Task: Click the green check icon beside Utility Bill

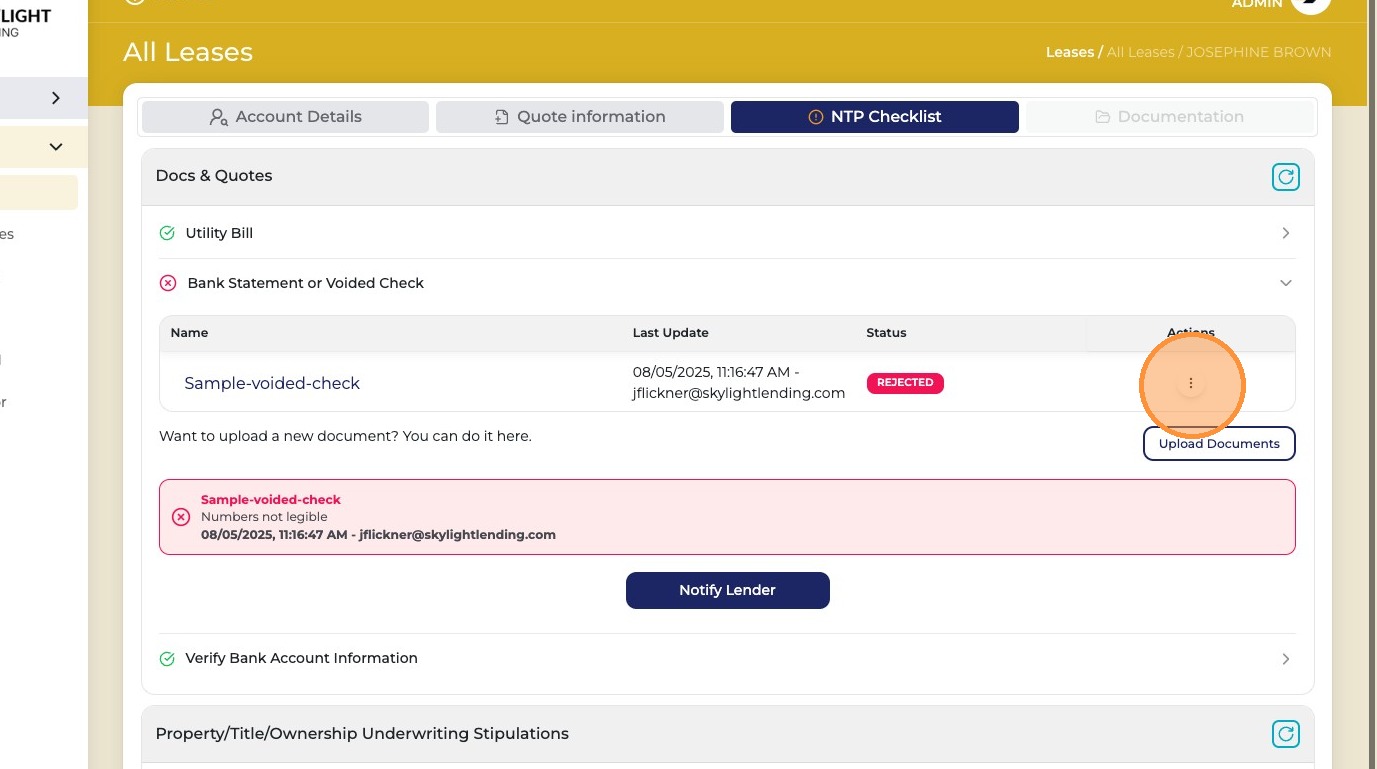Action: coord(167,233)
